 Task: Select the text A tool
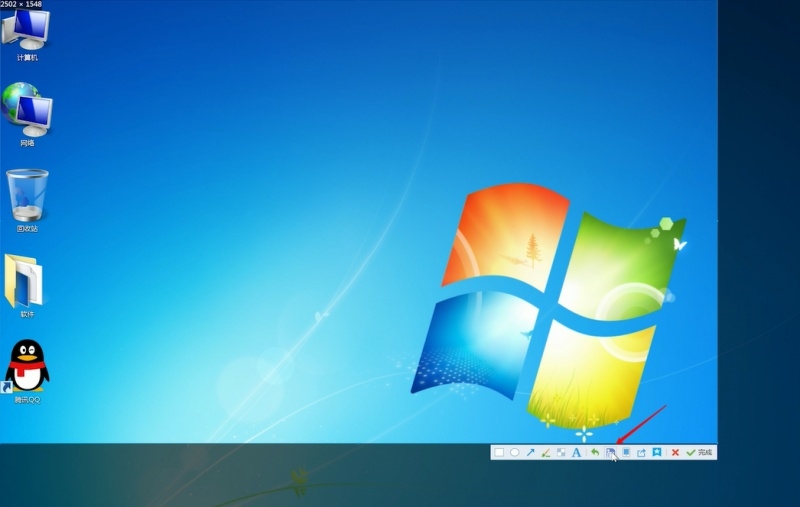click(576, 452)
